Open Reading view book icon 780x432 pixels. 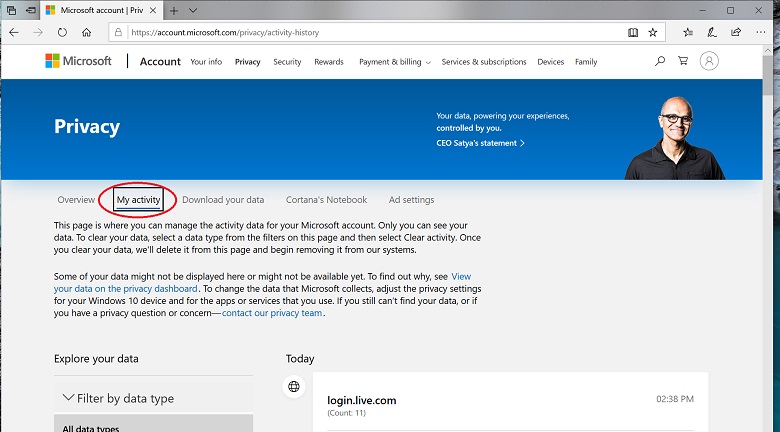click(x=633, y=32)
